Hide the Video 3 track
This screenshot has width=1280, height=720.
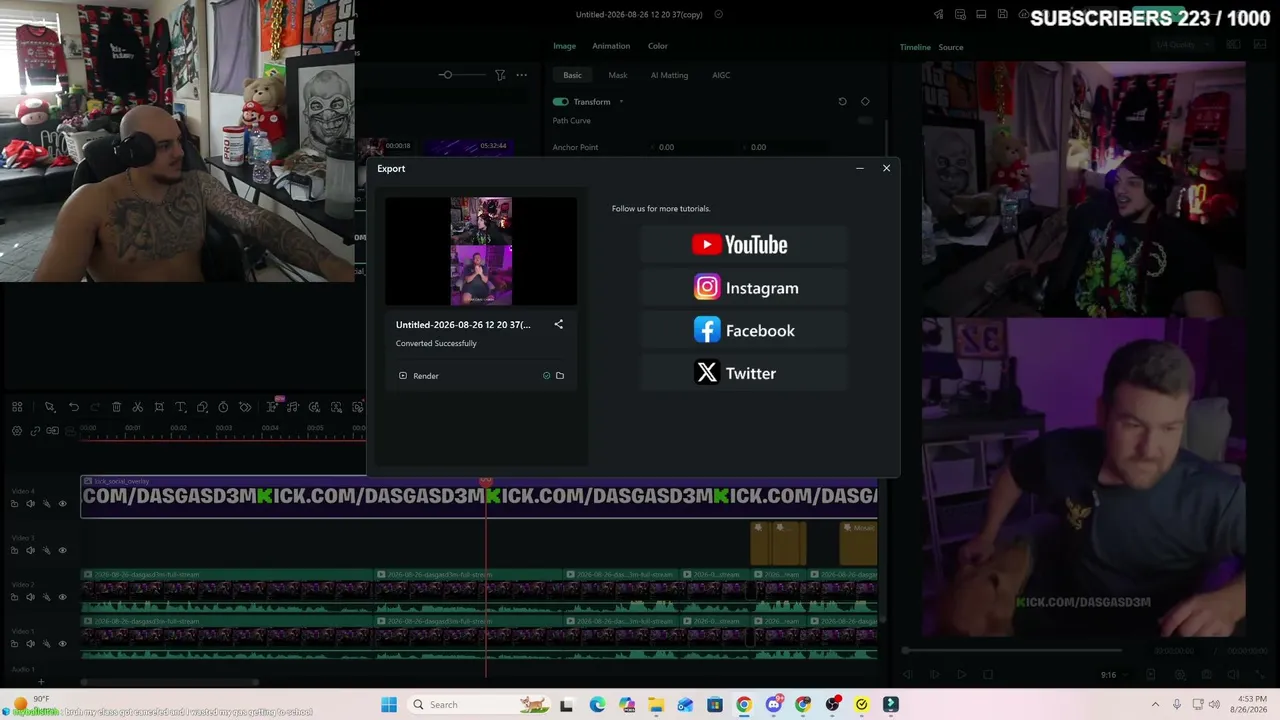point(62,550)
